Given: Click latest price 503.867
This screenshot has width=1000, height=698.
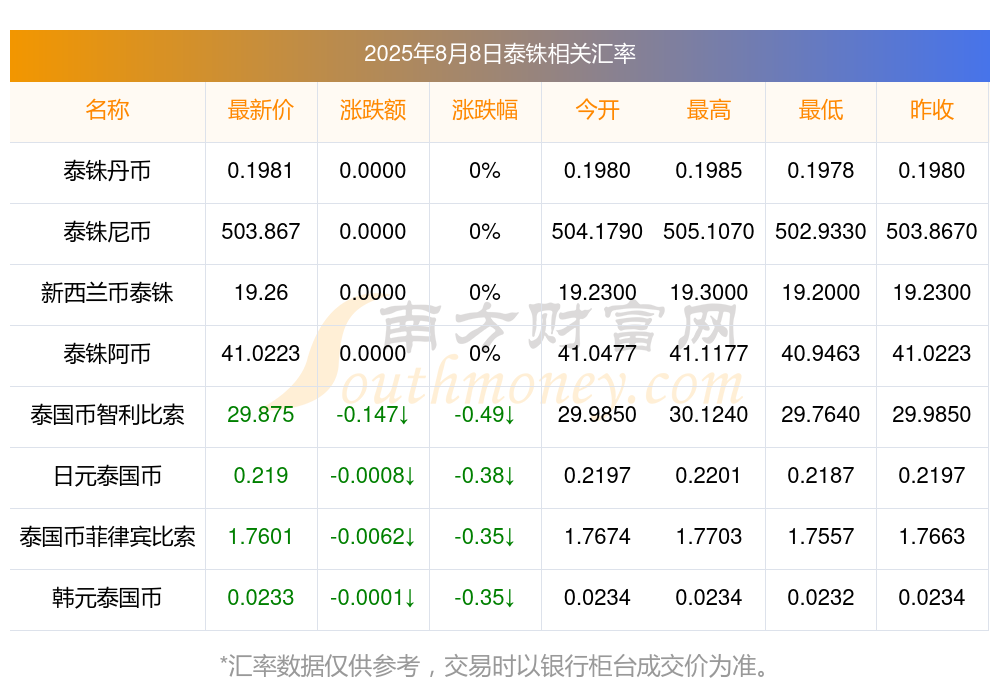Looking at the screenshot, I should (261, 232).
